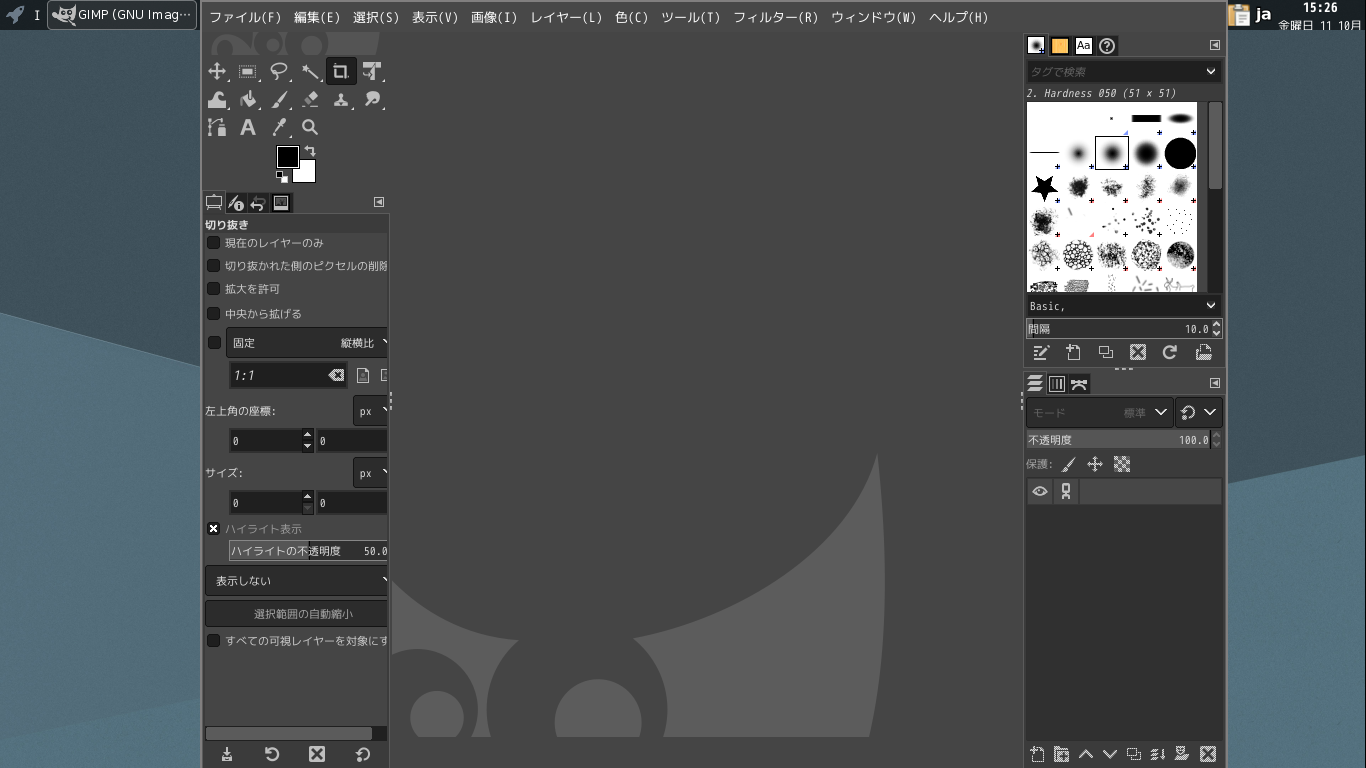Open the ja input language indicator

pos(1263,15)
